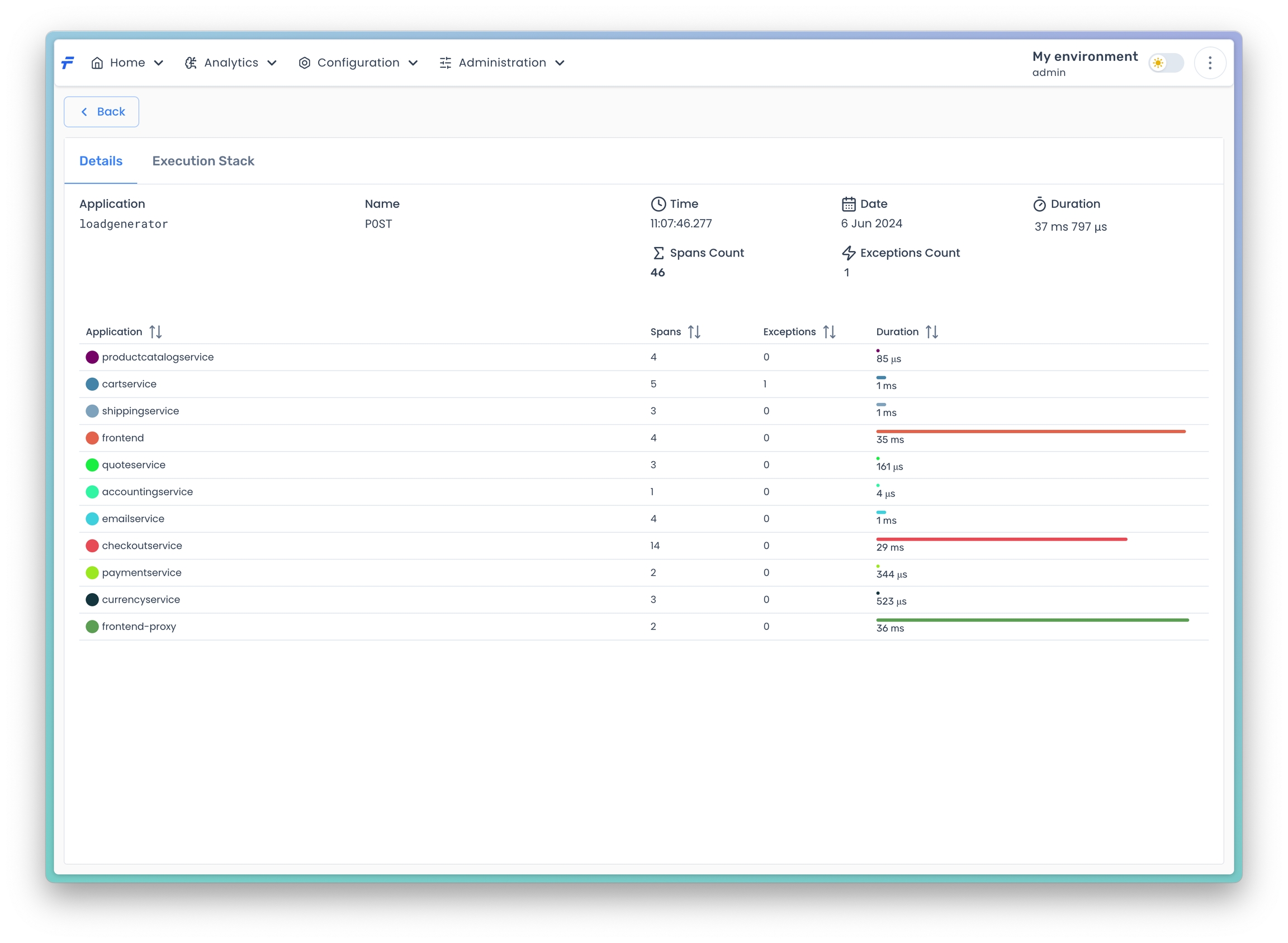Select the Details tab

(101, 161)
